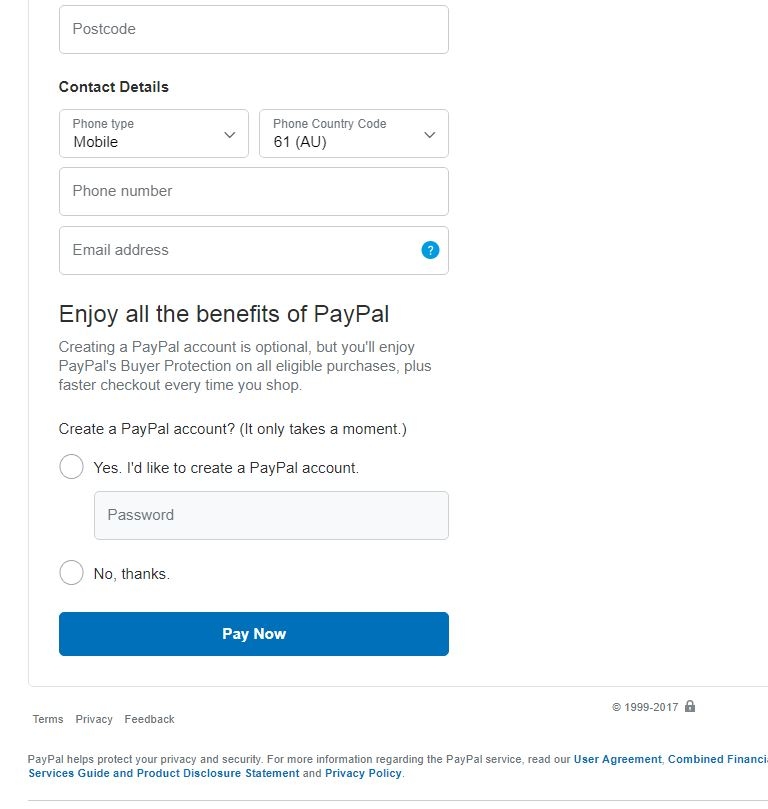Expand the Phone Country Code dropdown
This screenshot has width=768, height=809.
coord(353,133)
